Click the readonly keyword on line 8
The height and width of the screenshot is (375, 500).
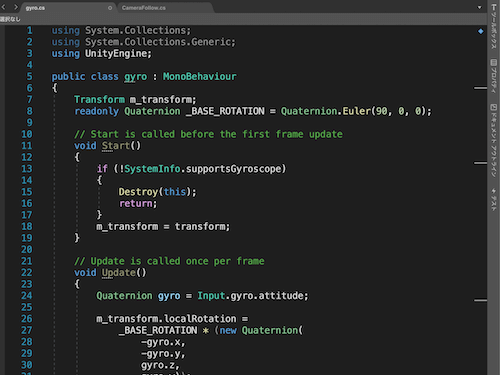click(x=96, y=111)
